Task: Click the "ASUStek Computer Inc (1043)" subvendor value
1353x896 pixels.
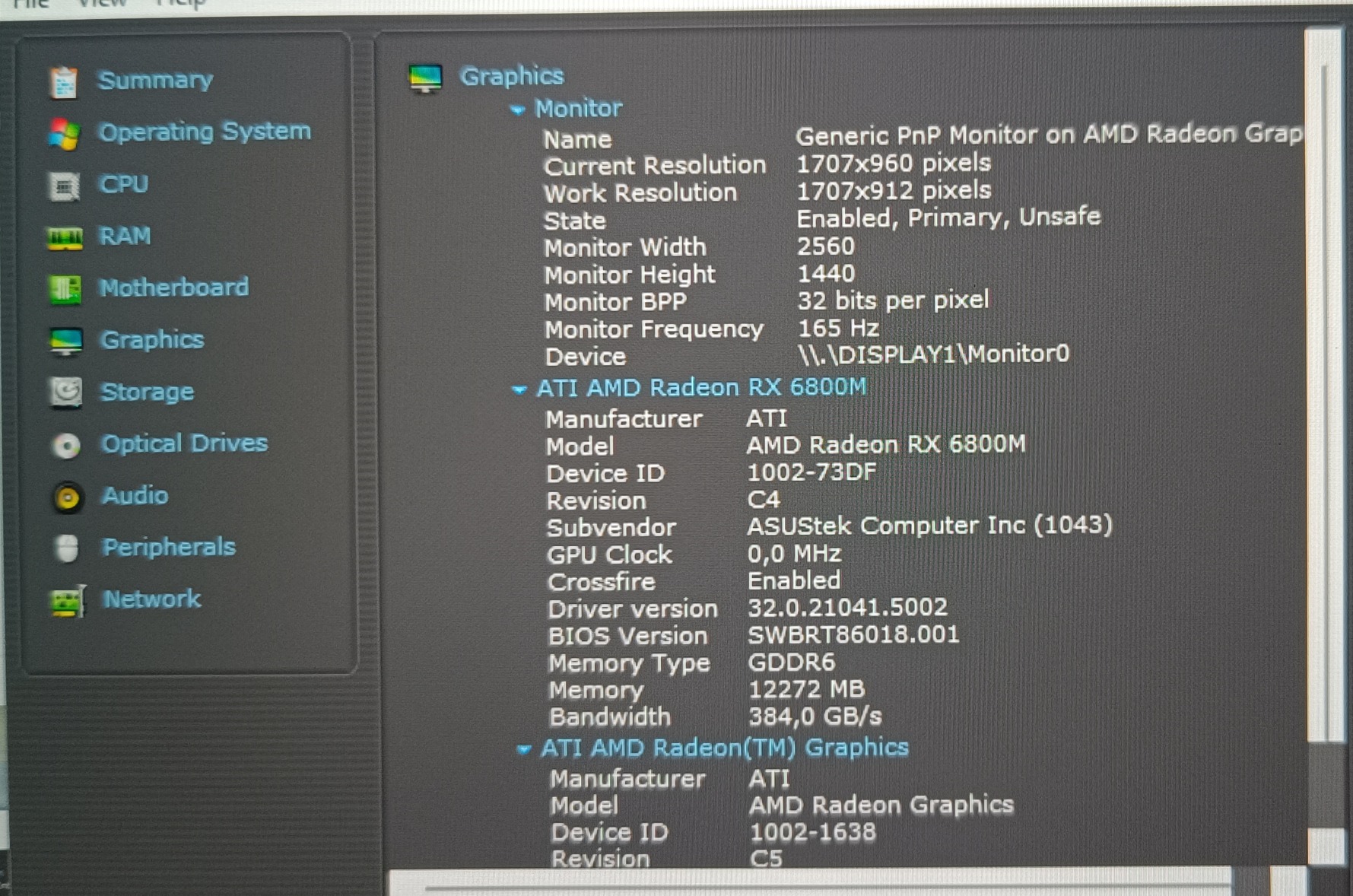Action: click(930, 526)
